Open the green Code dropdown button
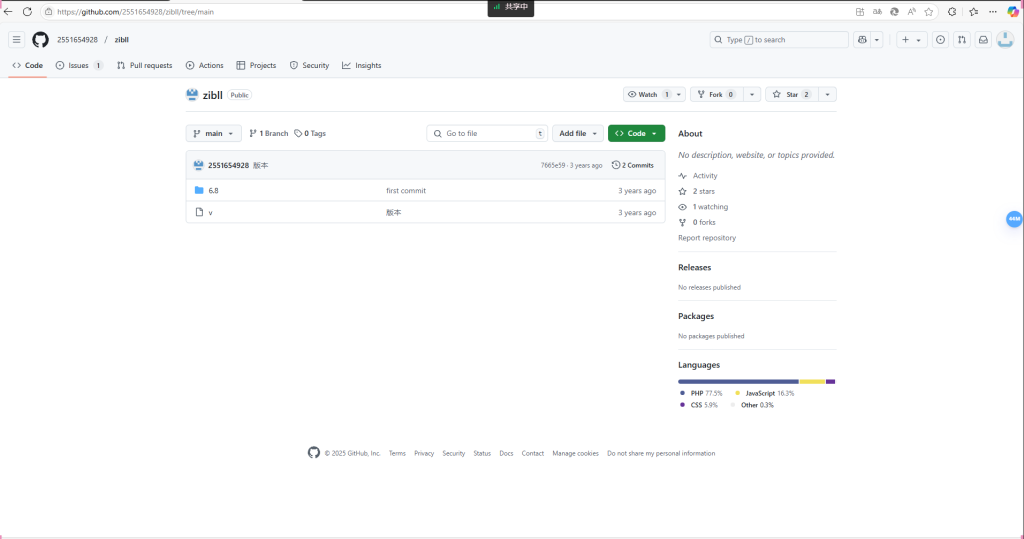 tap(636, 133)
